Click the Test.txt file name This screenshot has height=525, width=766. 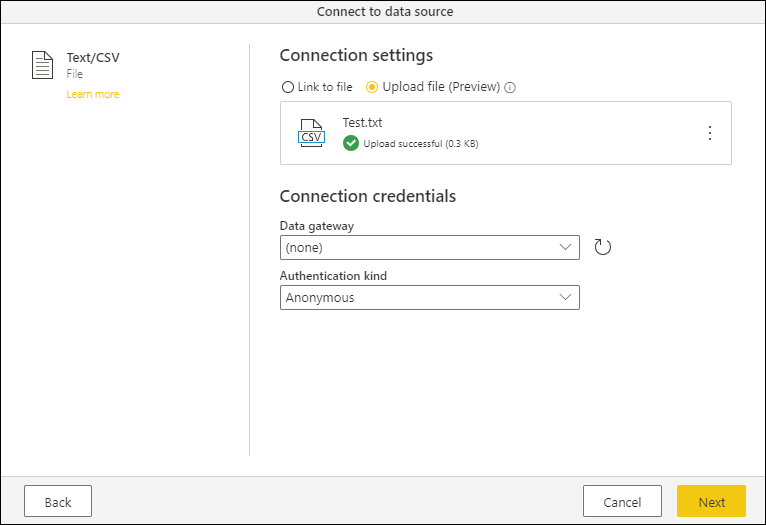pos(362,123)
